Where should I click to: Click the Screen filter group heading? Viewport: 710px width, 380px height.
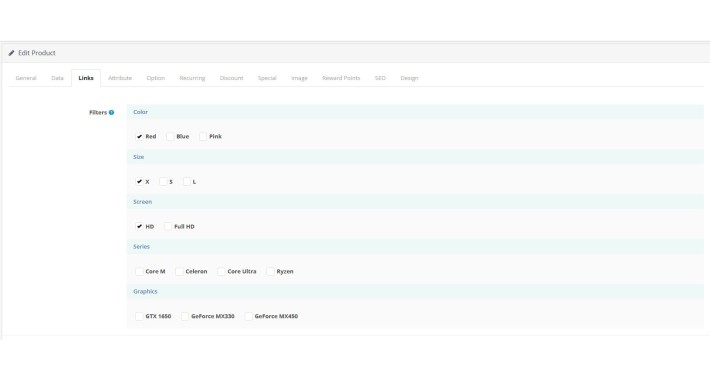[143, 202]
